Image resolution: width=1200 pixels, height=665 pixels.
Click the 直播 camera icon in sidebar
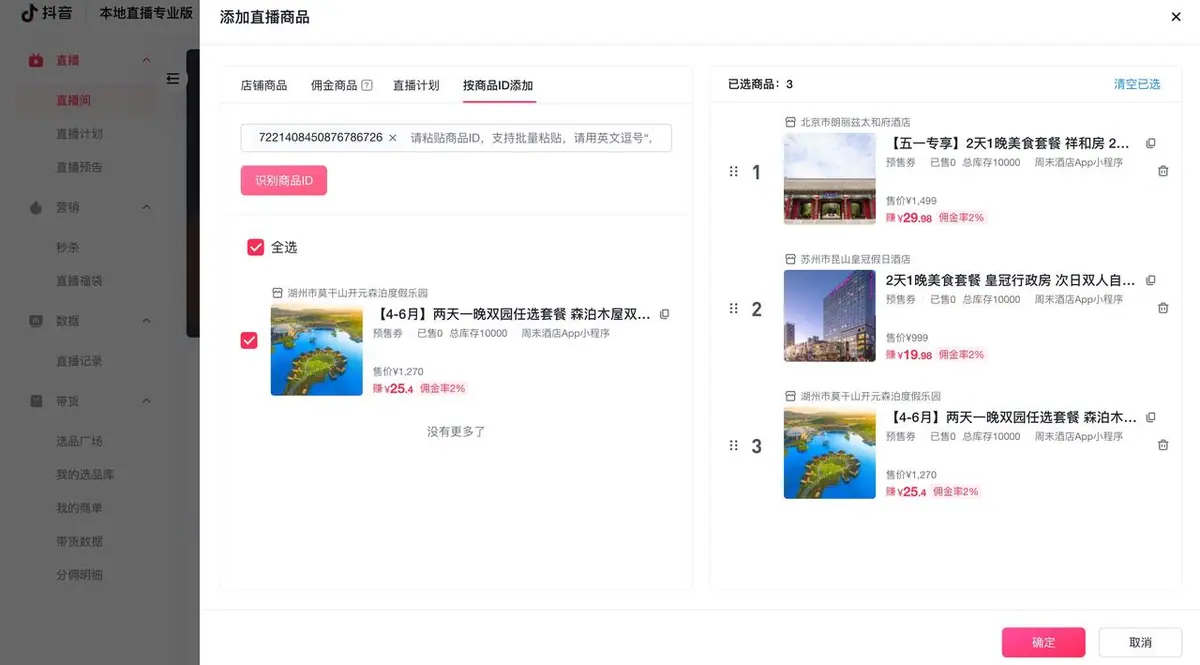click(x=36, y=61)
